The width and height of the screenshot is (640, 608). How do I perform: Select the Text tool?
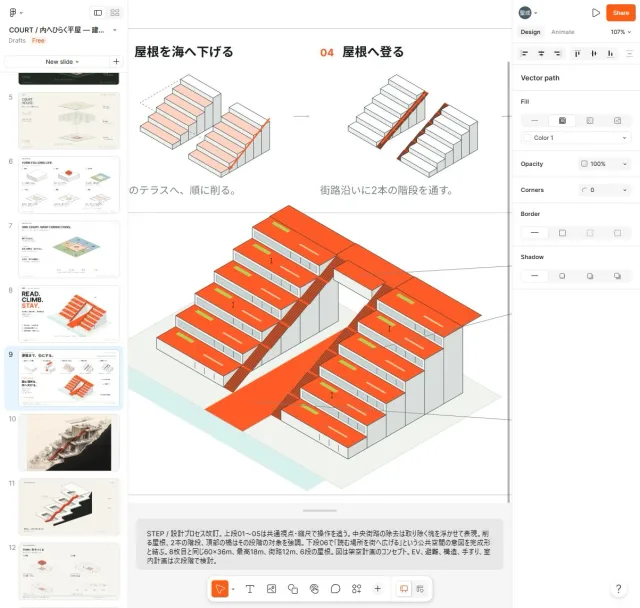tap(250, 589)
